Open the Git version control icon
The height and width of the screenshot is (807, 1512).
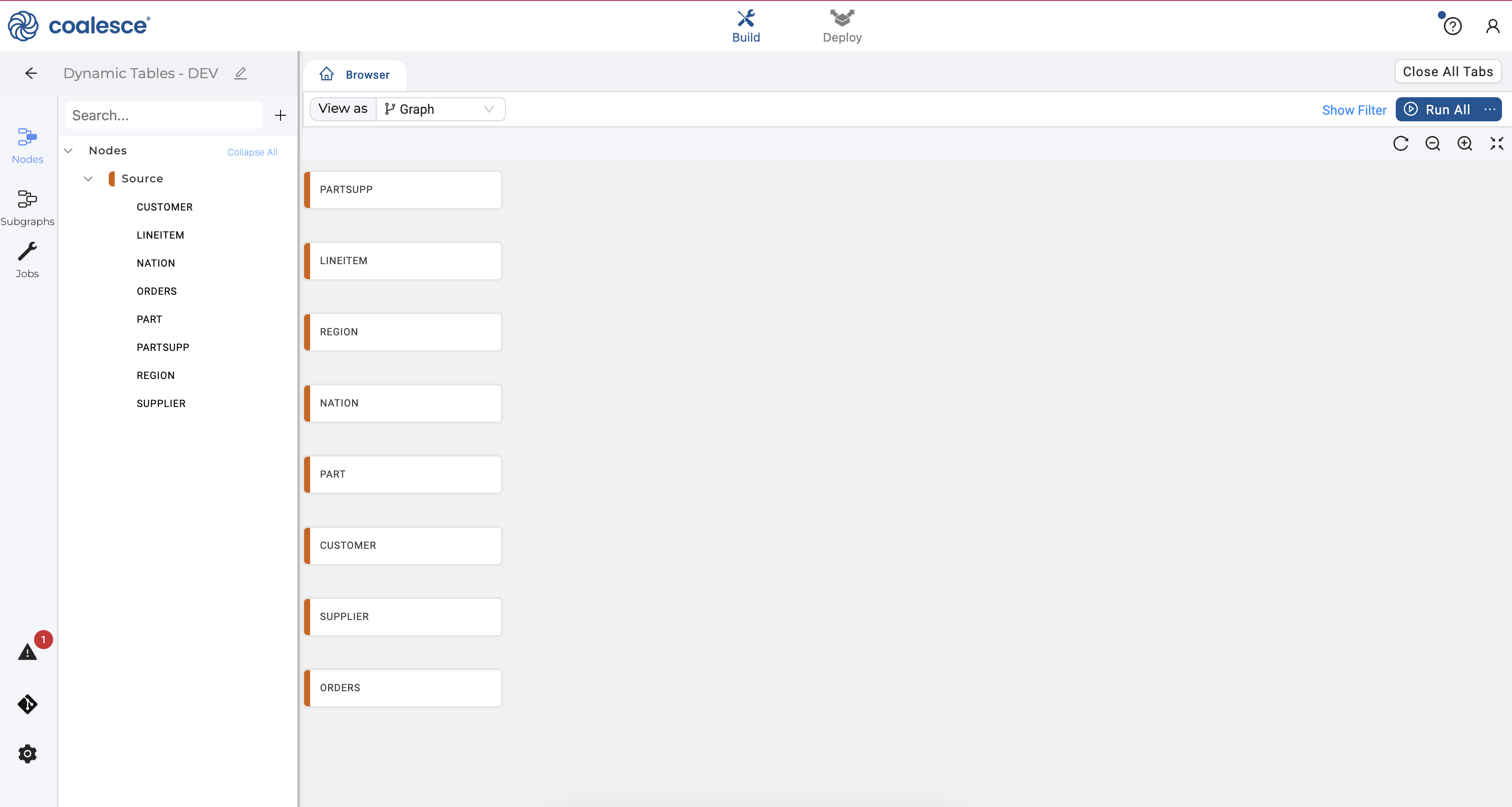(x=27, y=704)
